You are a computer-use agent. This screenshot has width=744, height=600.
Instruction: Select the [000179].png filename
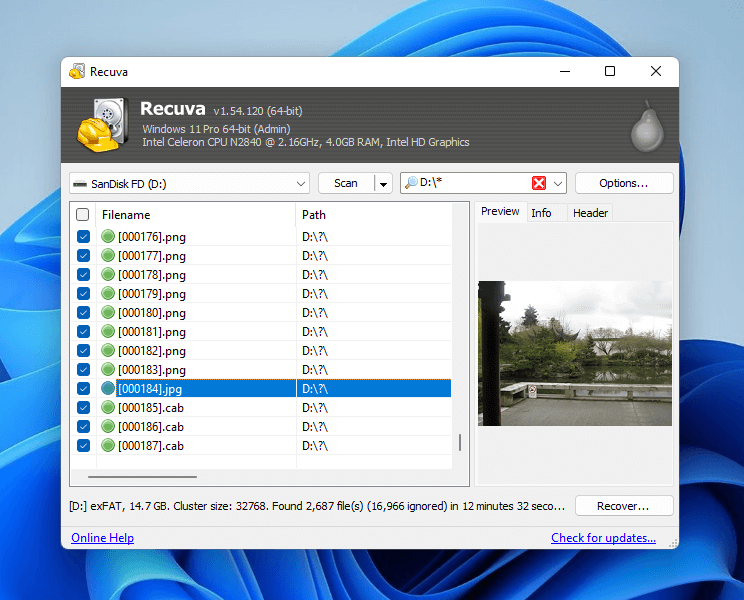click(x=152, y=294)
